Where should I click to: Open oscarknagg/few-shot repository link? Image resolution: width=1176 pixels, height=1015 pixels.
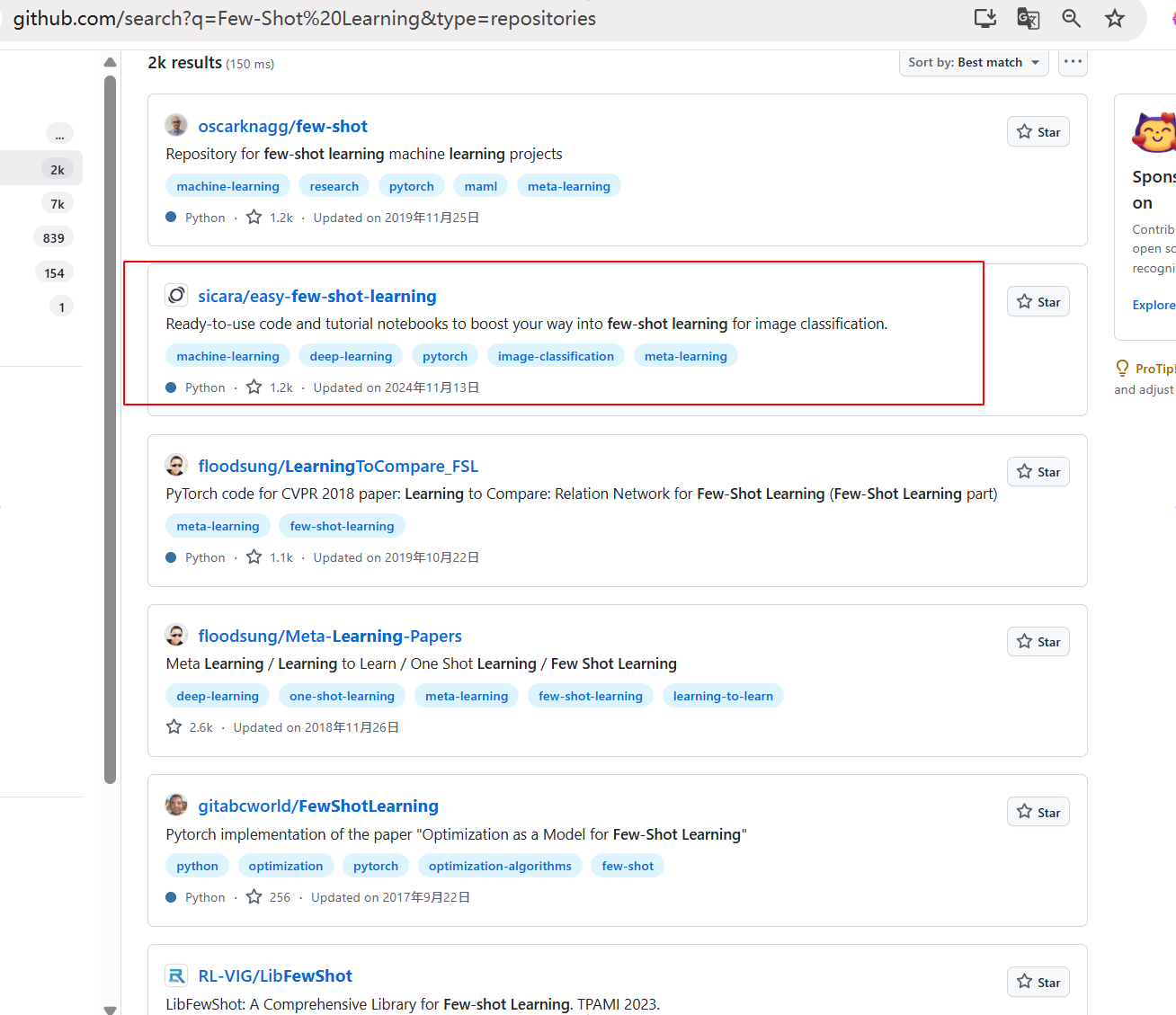[x=282, y=126]
